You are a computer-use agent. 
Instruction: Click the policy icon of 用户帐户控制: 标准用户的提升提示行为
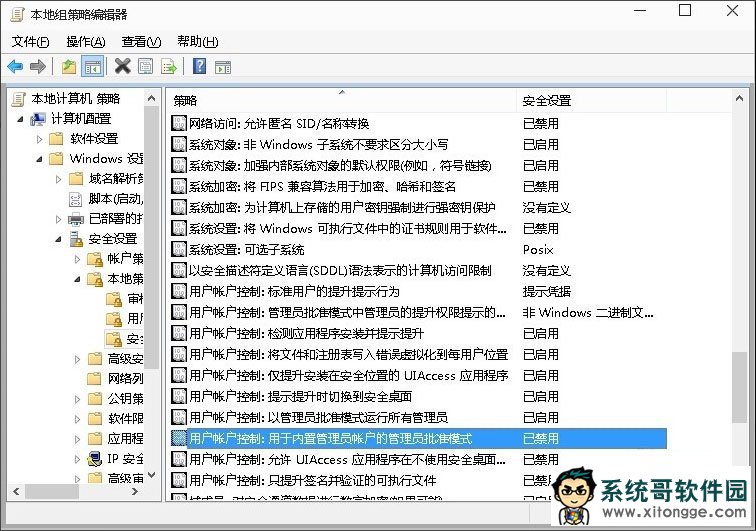[x=179, y=292]
